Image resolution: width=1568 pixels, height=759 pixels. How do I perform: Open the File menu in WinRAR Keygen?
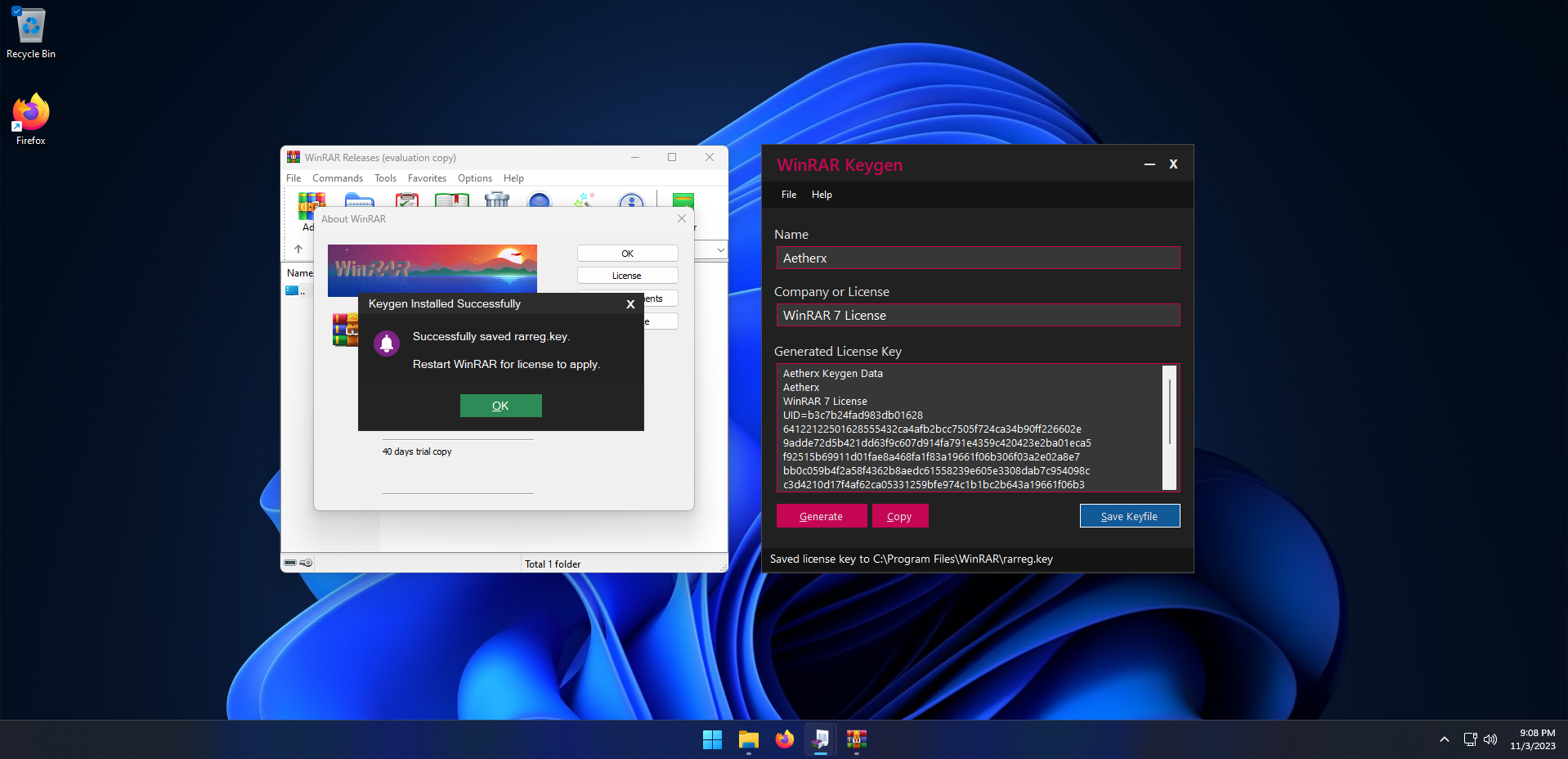pyautogui.click(x=789, y=195)
